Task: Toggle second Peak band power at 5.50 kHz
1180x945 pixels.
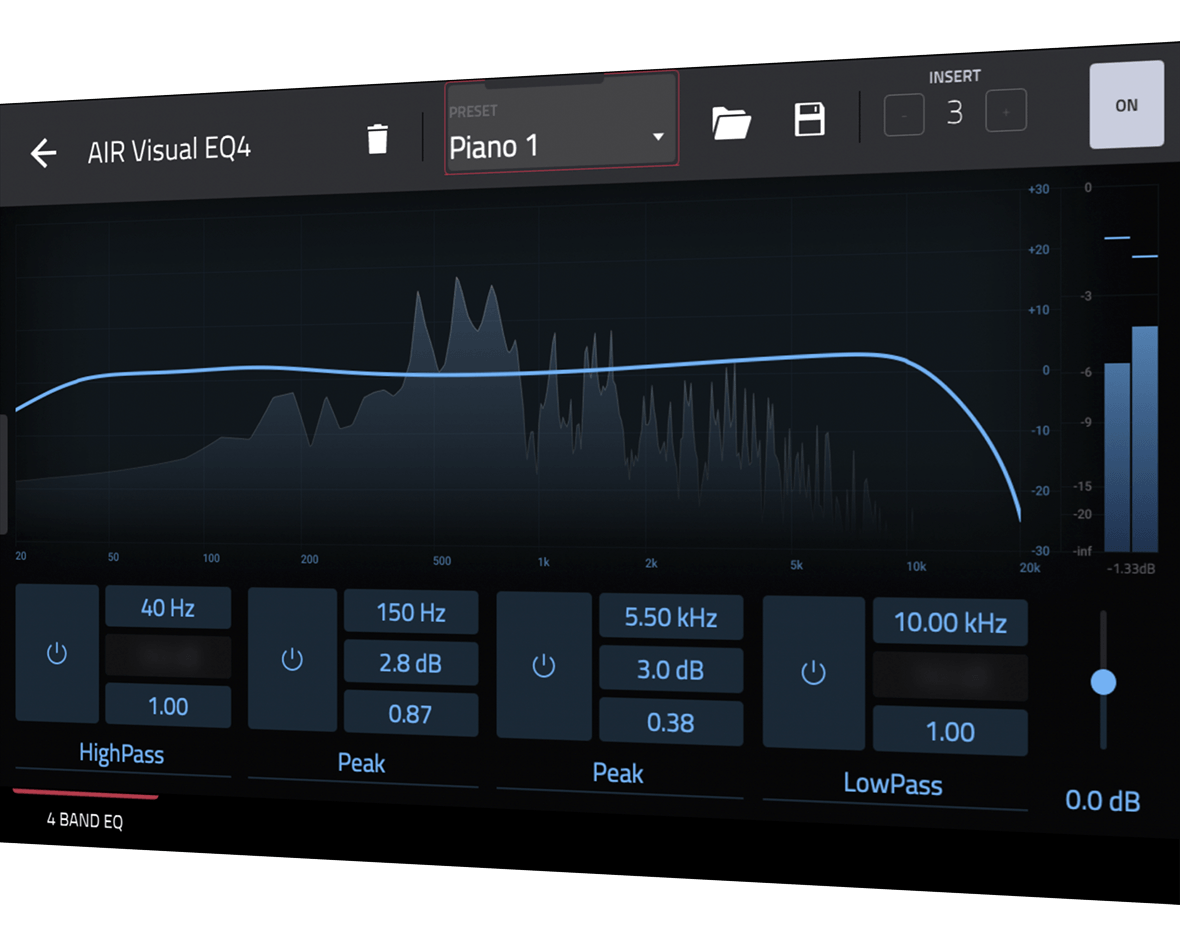Action: [x=544, y=666]
